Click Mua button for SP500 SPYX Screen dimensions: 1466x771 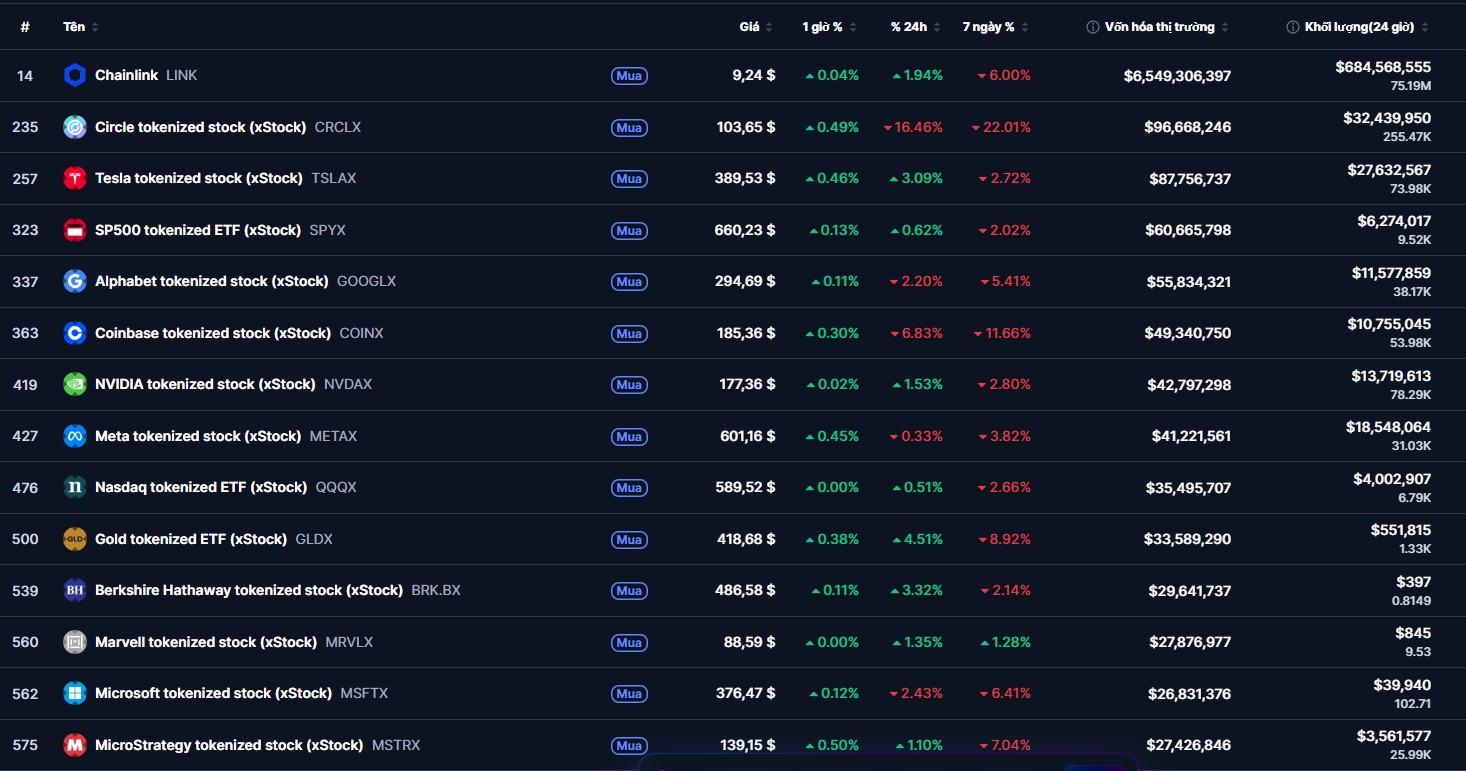click(x=629, y=231)
